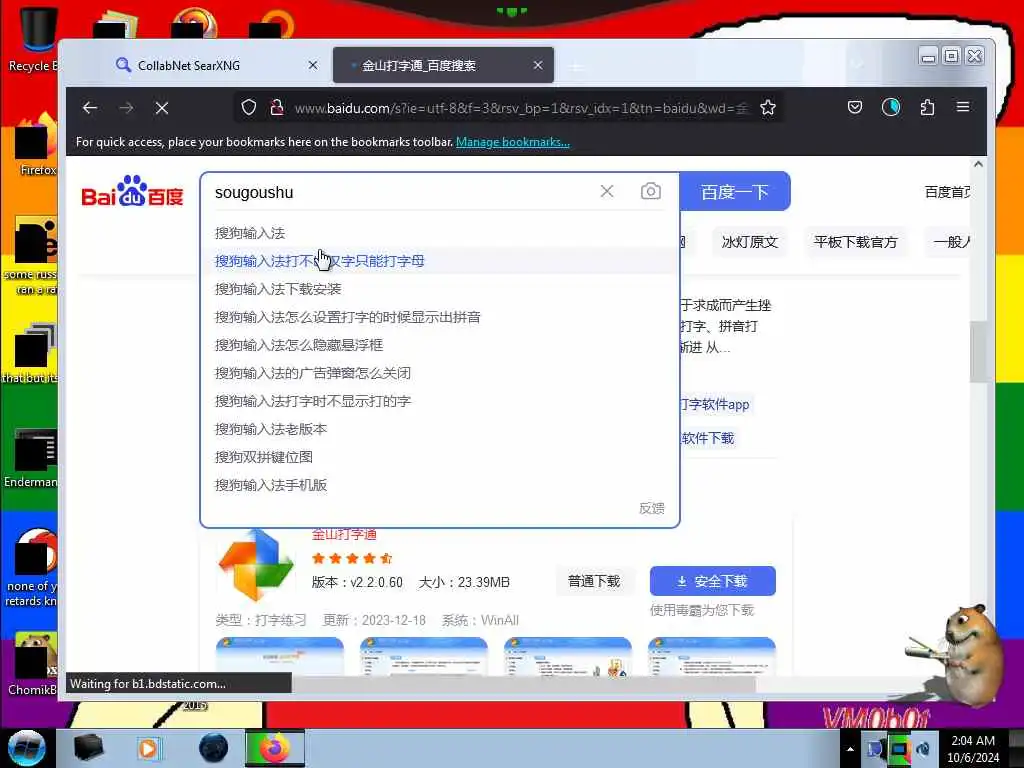Click the 金山打字通 app logo image
This screenshot has width=1024, height=768.
(x=256, y=566)
